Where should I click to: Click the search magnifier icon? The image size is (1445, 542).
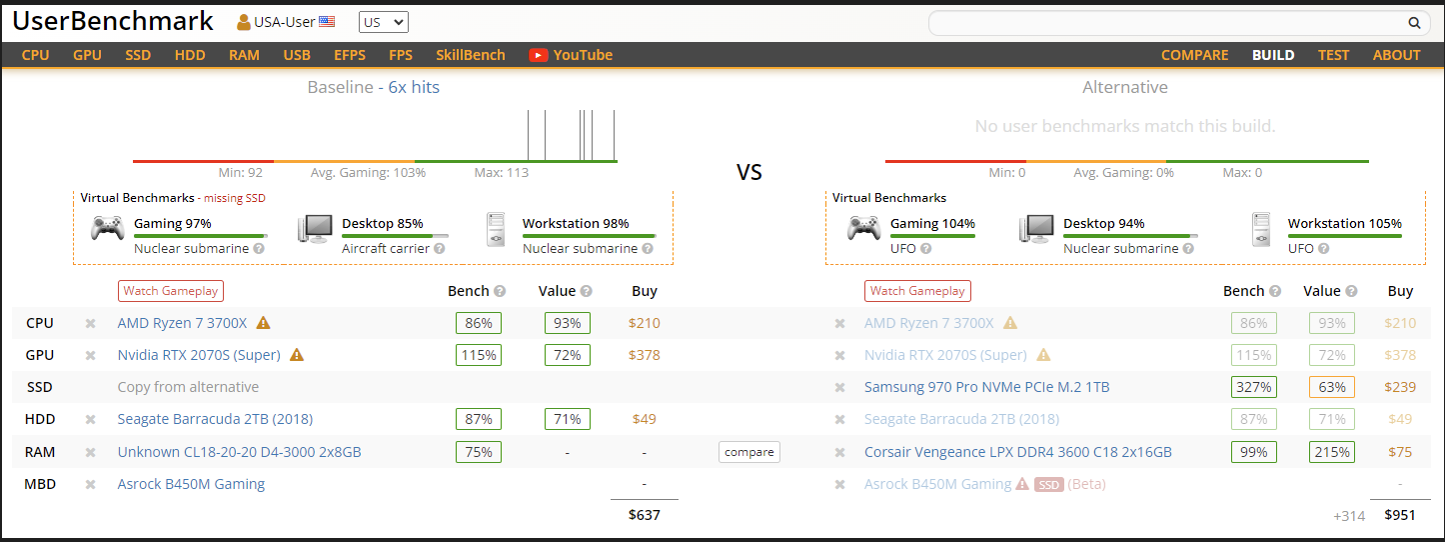point(1414,23)
